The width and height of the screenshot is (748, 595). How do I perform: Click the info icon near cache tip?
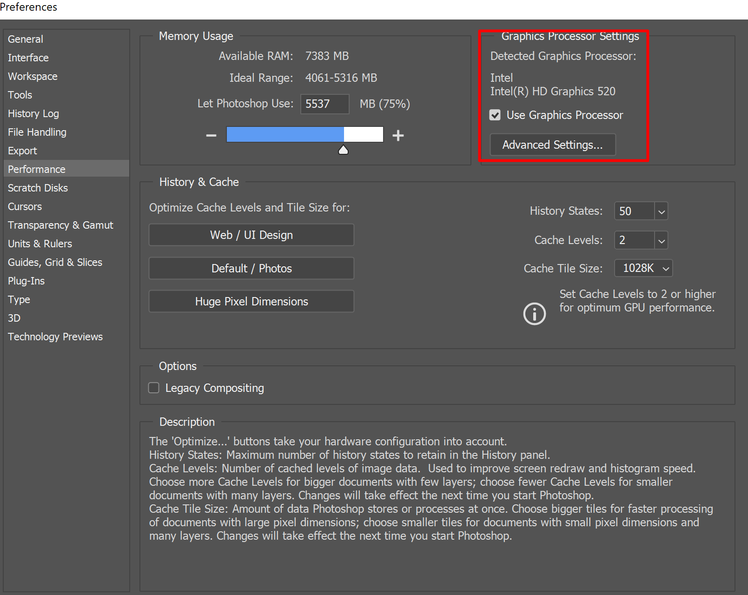[535, 313]
